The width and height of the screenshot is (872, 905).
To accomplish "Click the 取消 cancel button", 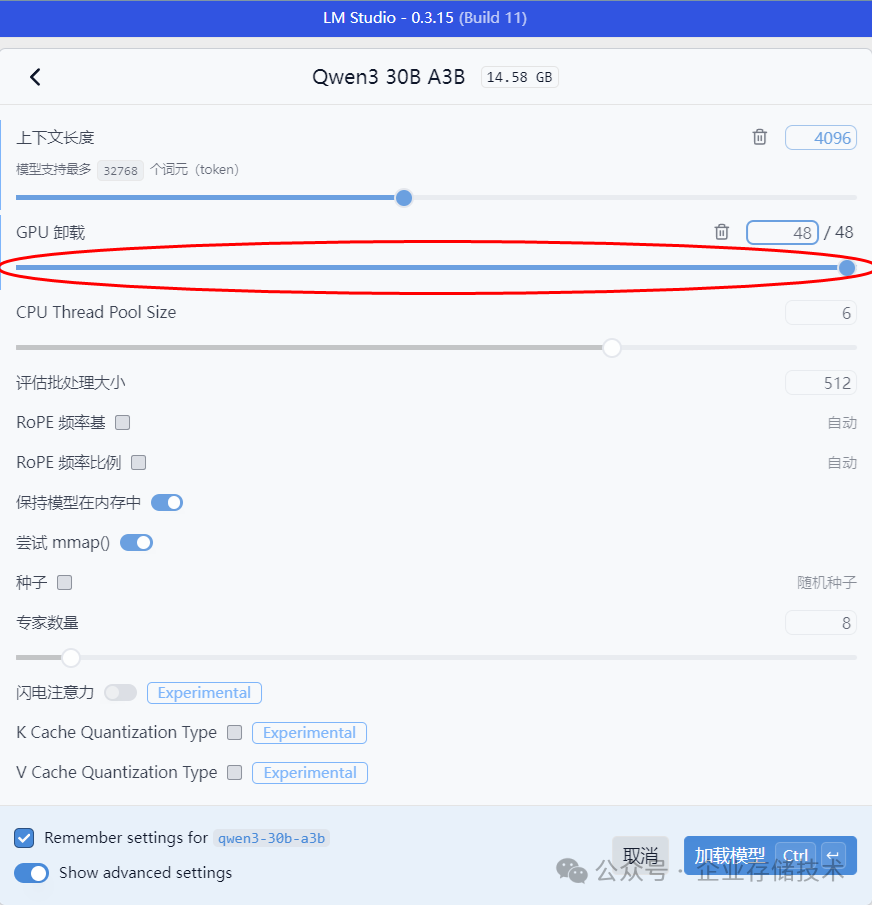I will [x=640, y=855].
